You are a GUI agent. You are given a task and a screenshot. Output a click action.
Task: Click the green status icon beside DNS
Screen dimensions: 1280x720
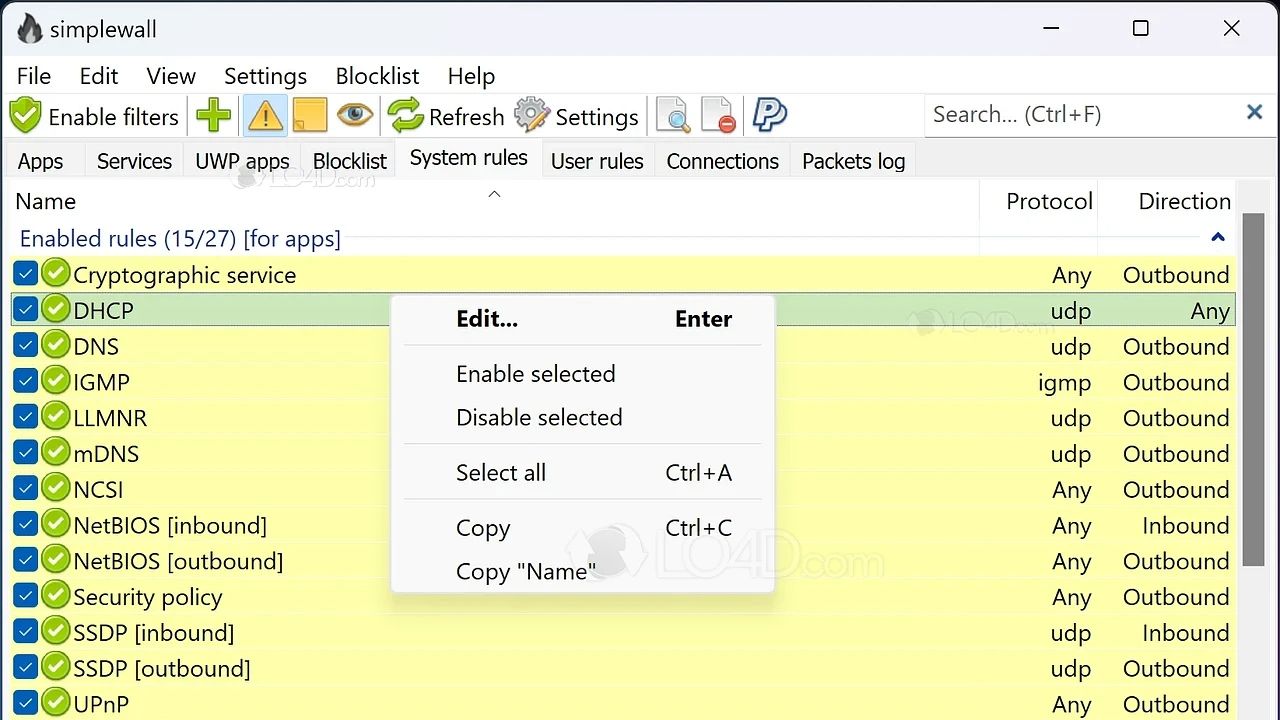point(56,346)
